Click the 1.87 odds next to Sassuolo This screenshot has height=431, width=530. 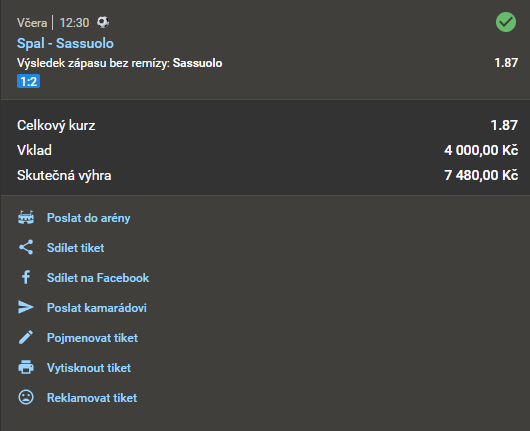pyautogui.click(x=506, y=63)
